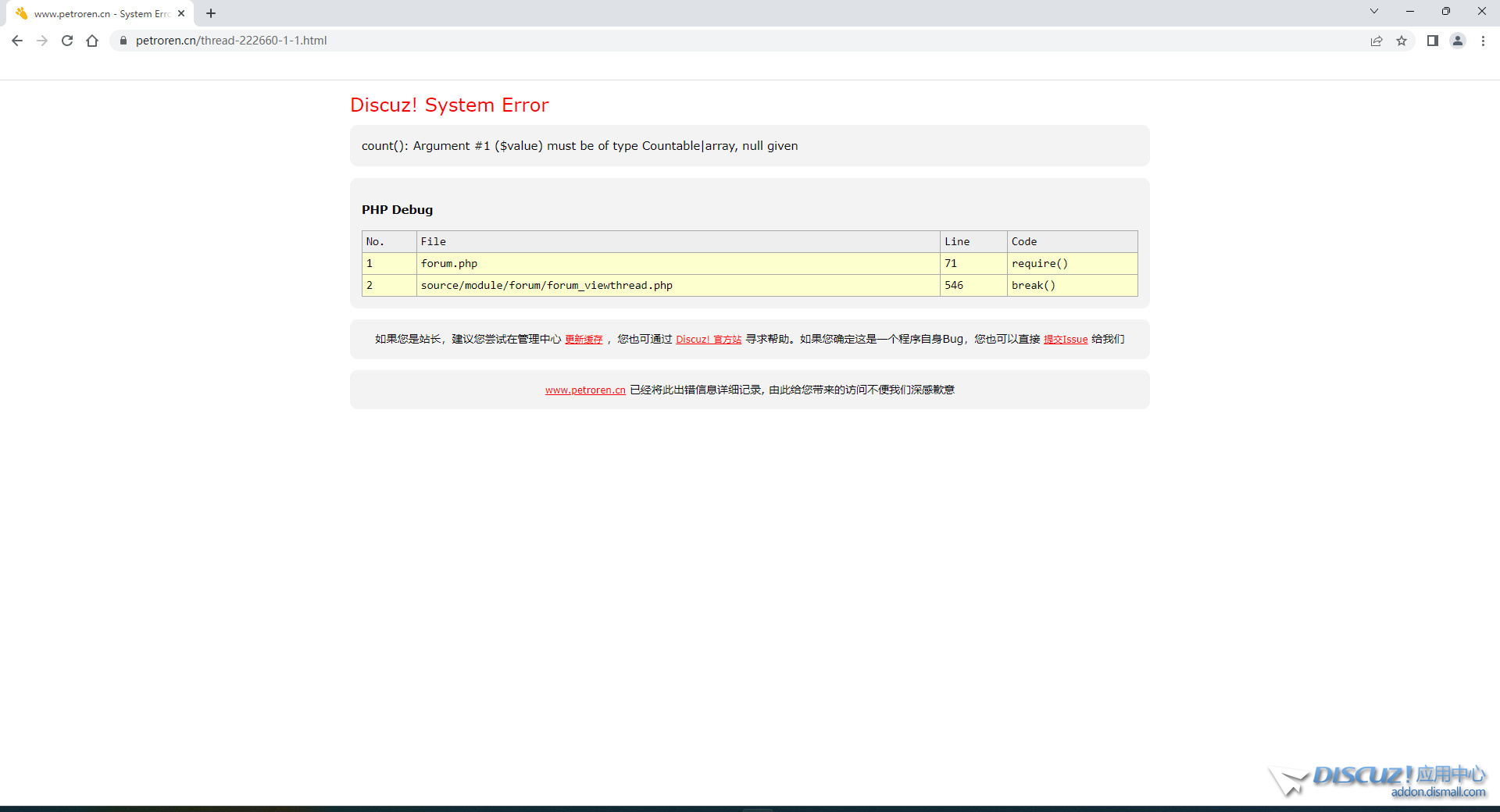Open the Chrome three-dot menu
The image size is (1500, 812).
1483,41
